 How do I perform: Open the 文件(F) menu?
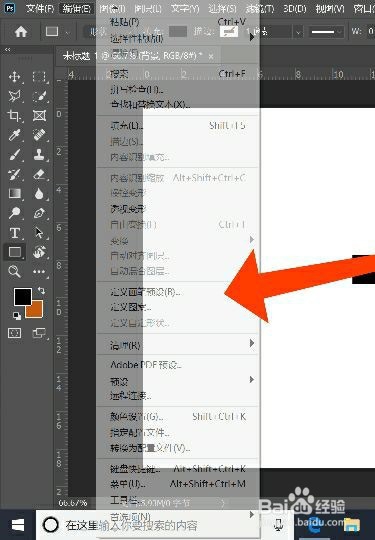40,8
